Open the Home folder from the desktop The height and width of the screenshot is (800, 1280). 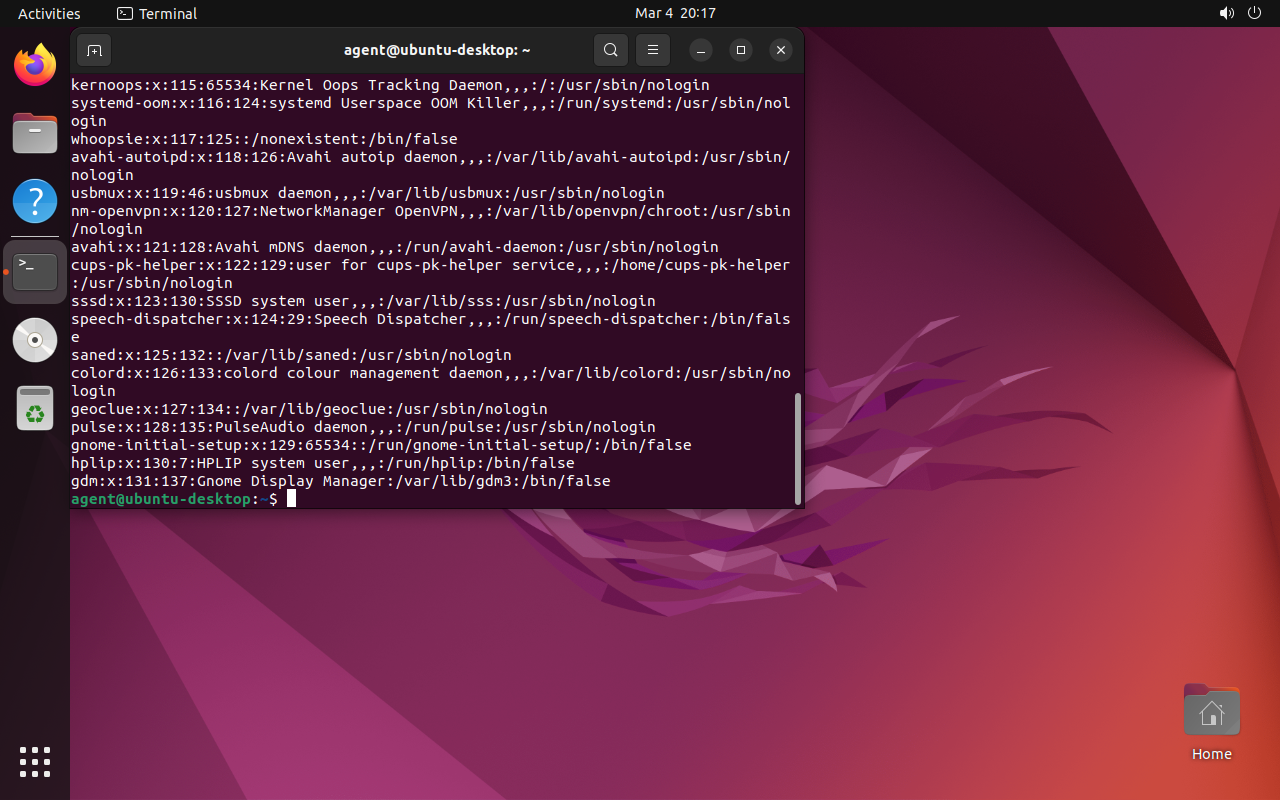pyautogui.click(x=1211, y=710)
